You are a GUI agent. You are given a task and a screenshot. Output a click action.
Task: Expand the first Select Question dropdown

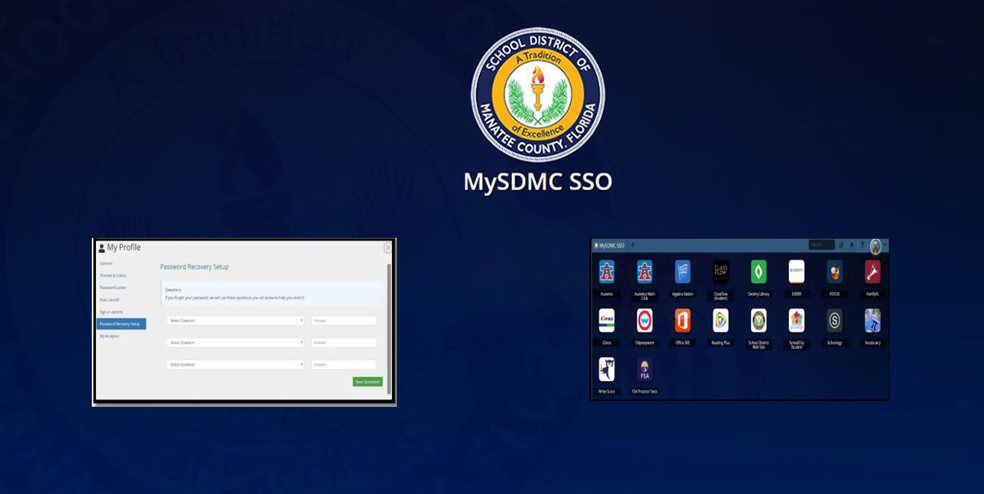[235, 321]
